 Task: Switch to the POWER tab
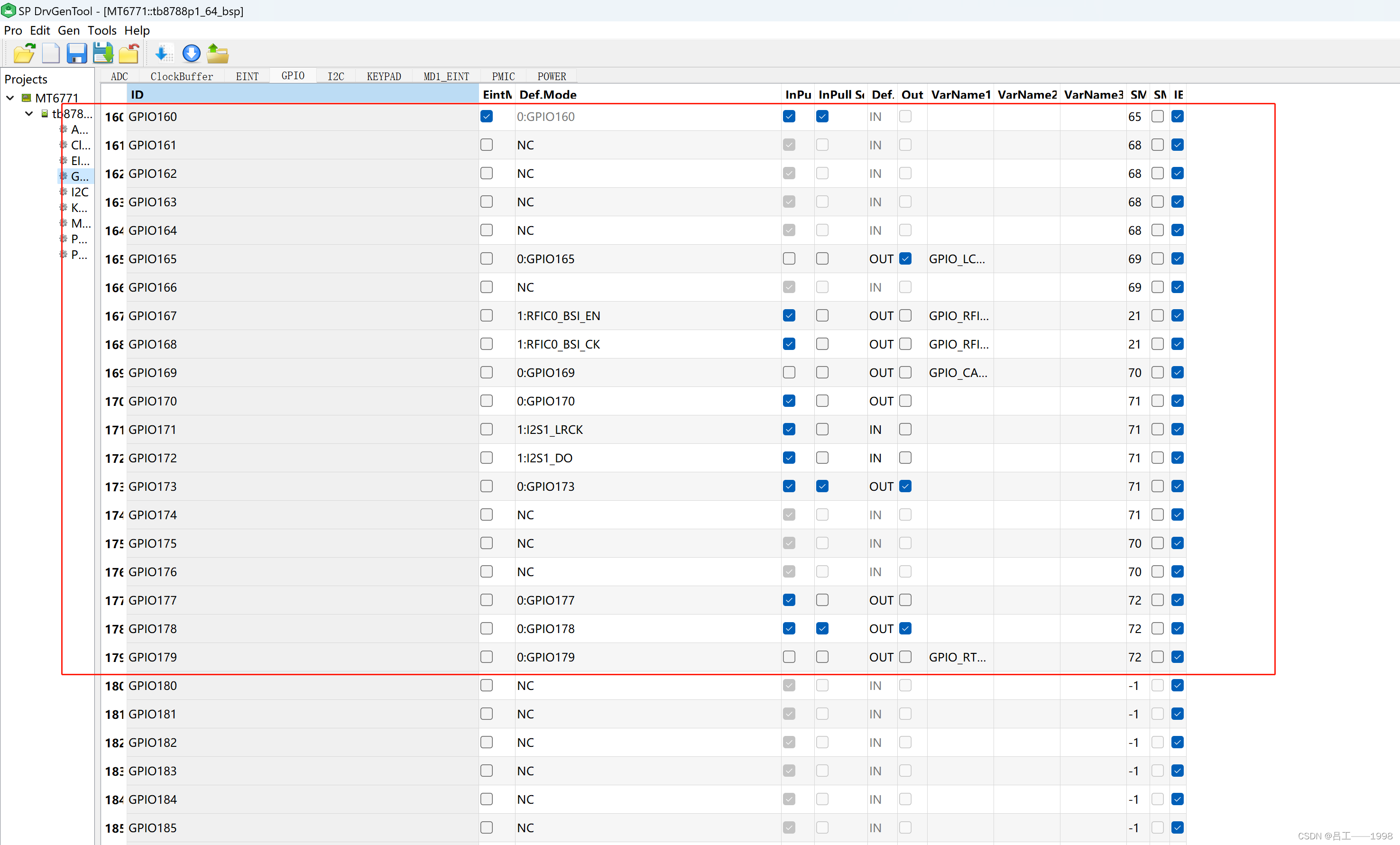tap(552, 76)
